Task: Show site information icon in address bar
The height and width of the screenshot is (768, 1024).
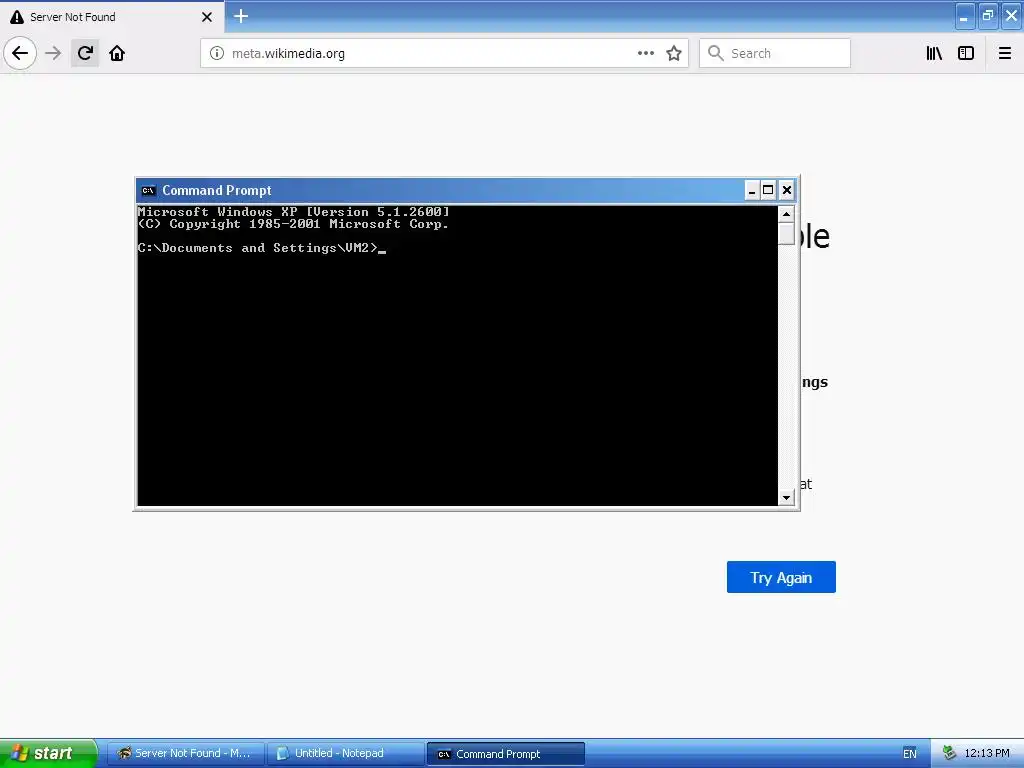Action: 217,54
